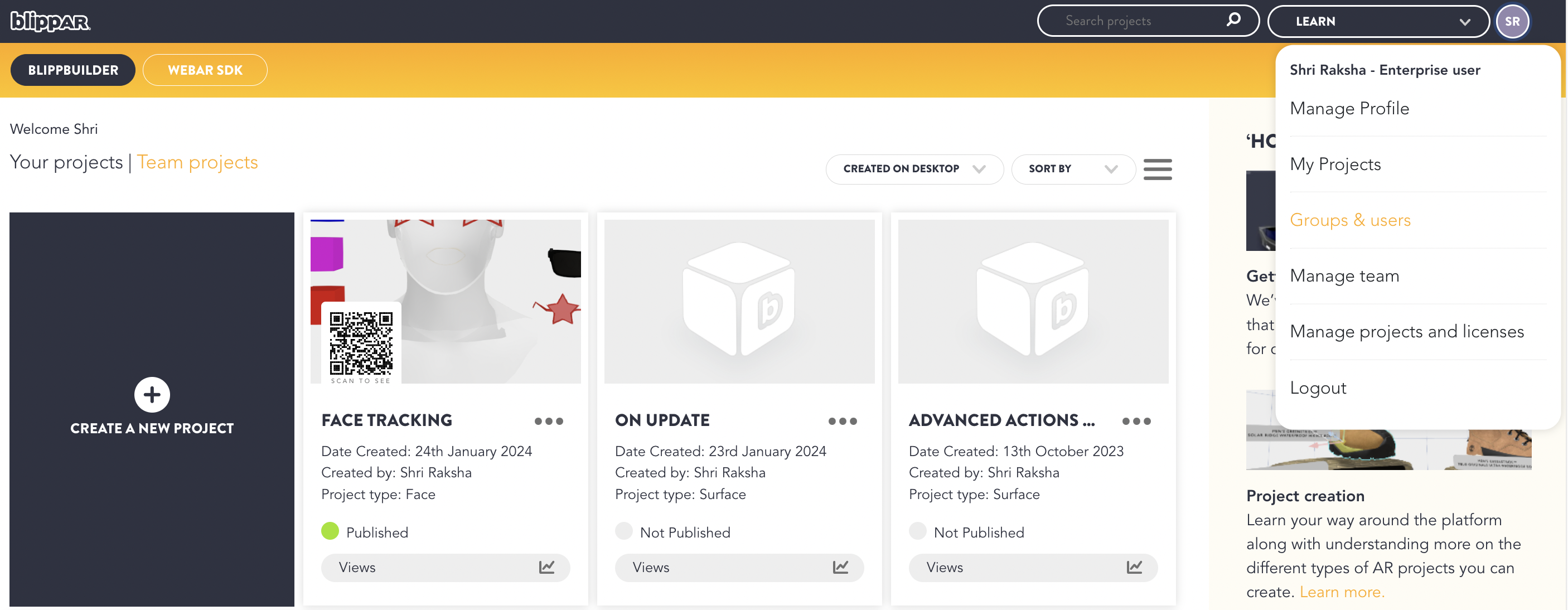1568x610 pixels.
Task: Expand the Created on Desktop dropdown
Action: click(914, 170)
